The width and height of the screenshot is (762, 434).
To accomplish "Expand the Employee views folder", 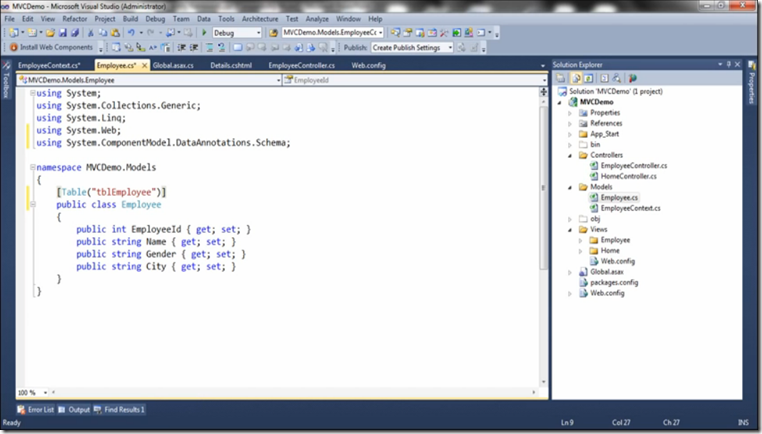I will [x=580, y=240].
